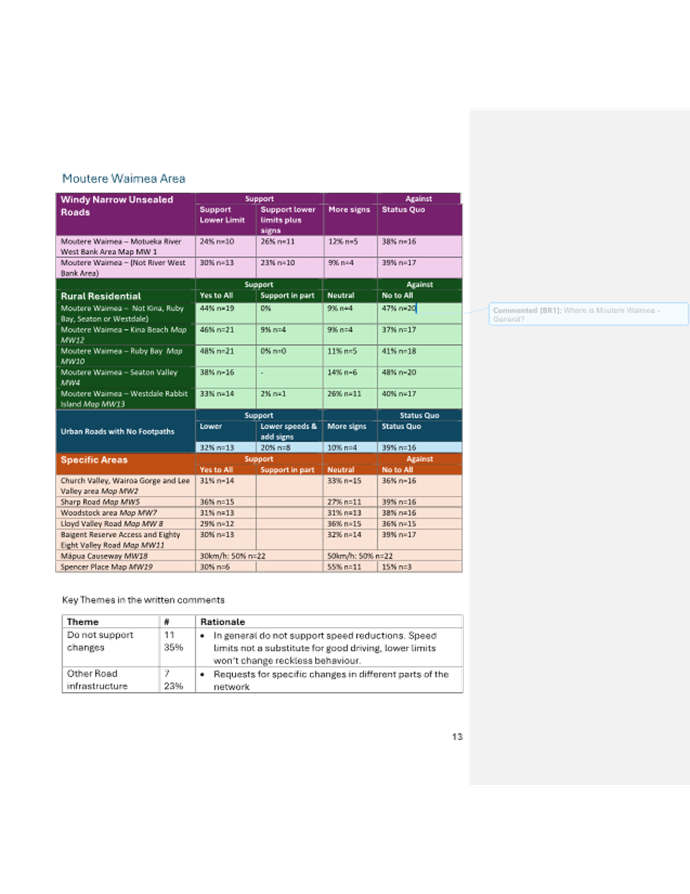This screenshot has height=894, width=690.
Task: Select the Mapua Causeway MW18 row label
Action: [x=104, y=555]
